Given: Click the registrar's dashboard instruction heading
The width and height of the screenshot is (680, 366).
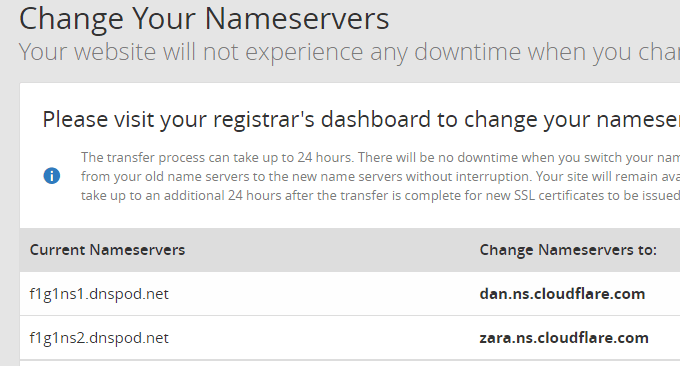Looking at the screenshot, I should [361, 119].
